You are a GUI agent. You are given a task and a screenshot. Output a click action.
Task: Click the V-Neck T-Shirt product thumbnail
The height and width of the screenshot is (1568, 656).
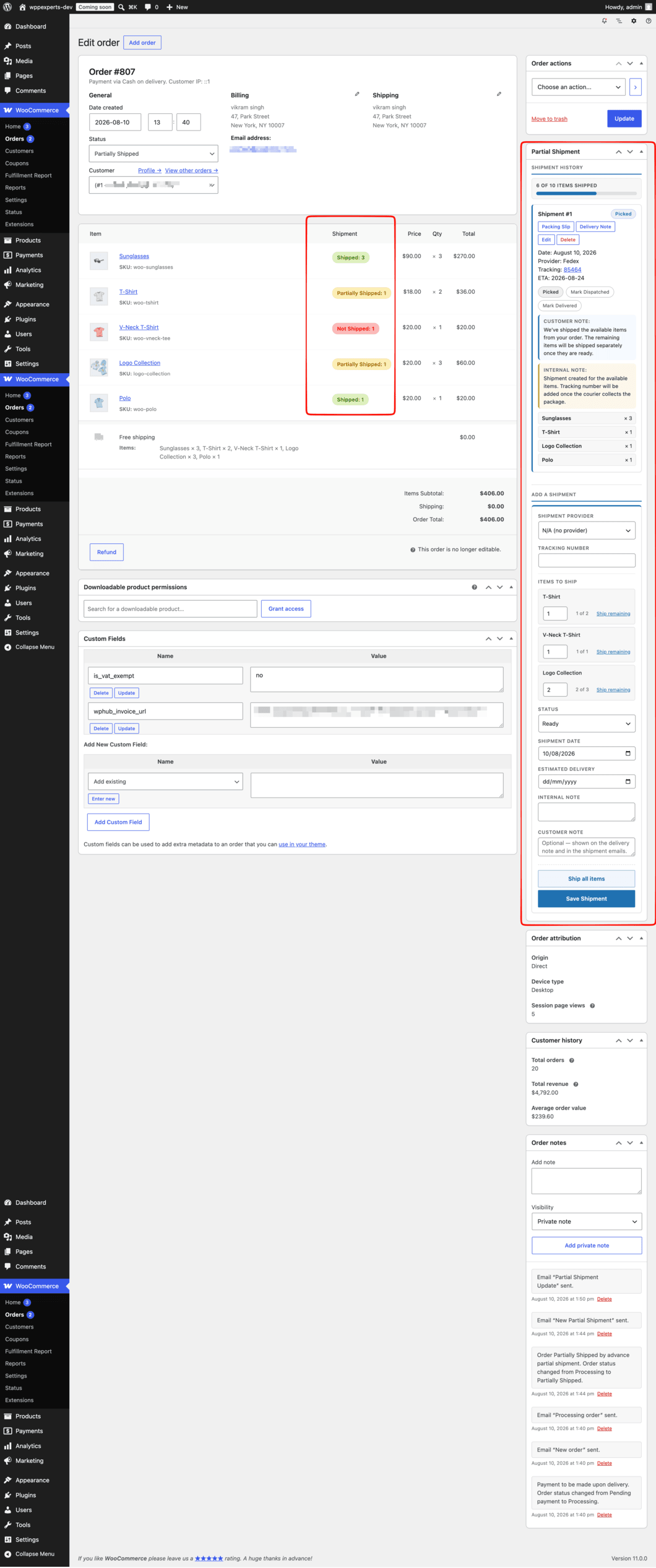(x=99, y=332)
